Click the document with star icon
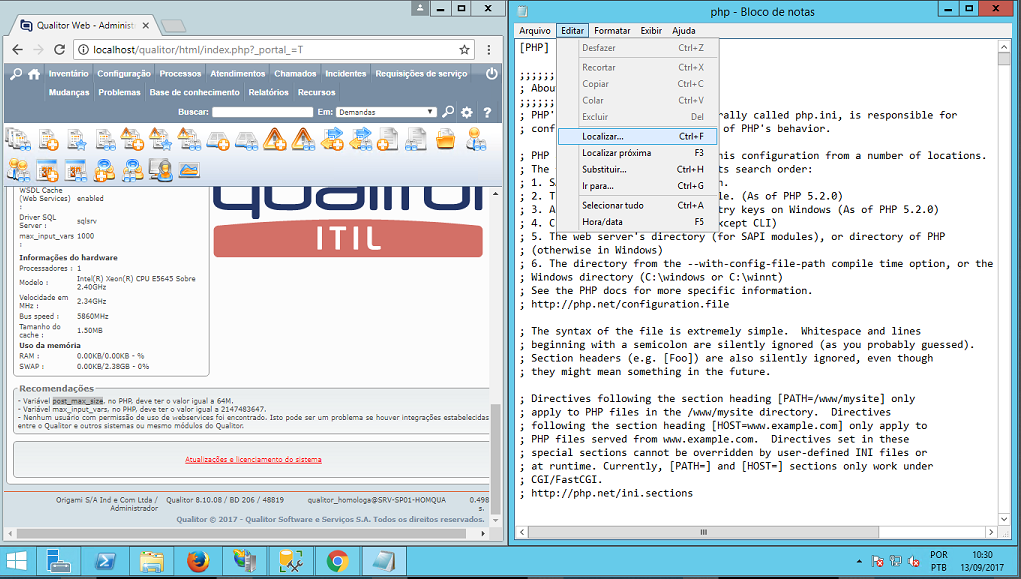This screenshot has width=1021, height=579. pos(76,139)
